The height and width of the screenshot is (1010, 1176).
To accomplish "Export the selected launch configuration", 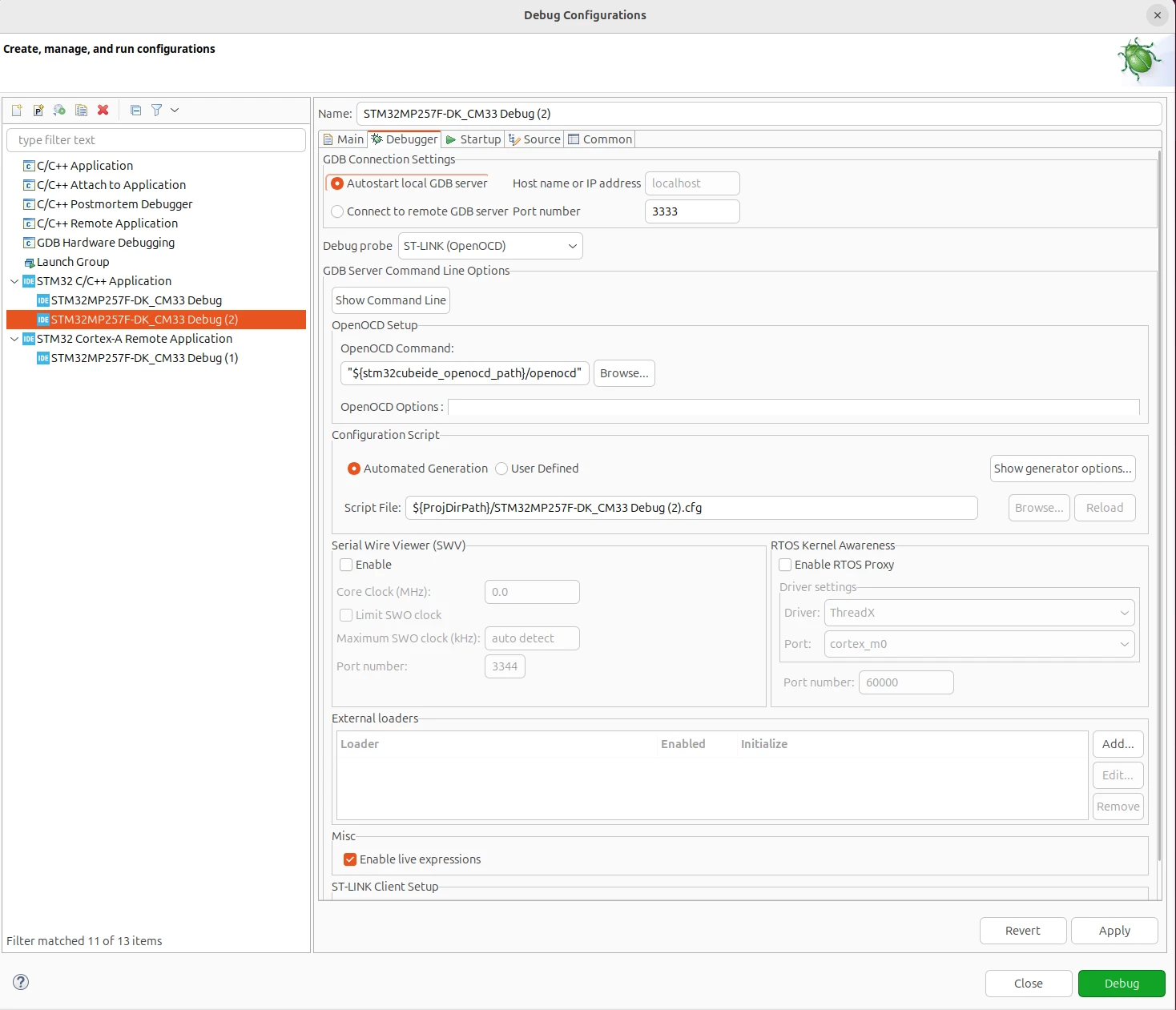I will pyautogui.click(x=59, y=110).
